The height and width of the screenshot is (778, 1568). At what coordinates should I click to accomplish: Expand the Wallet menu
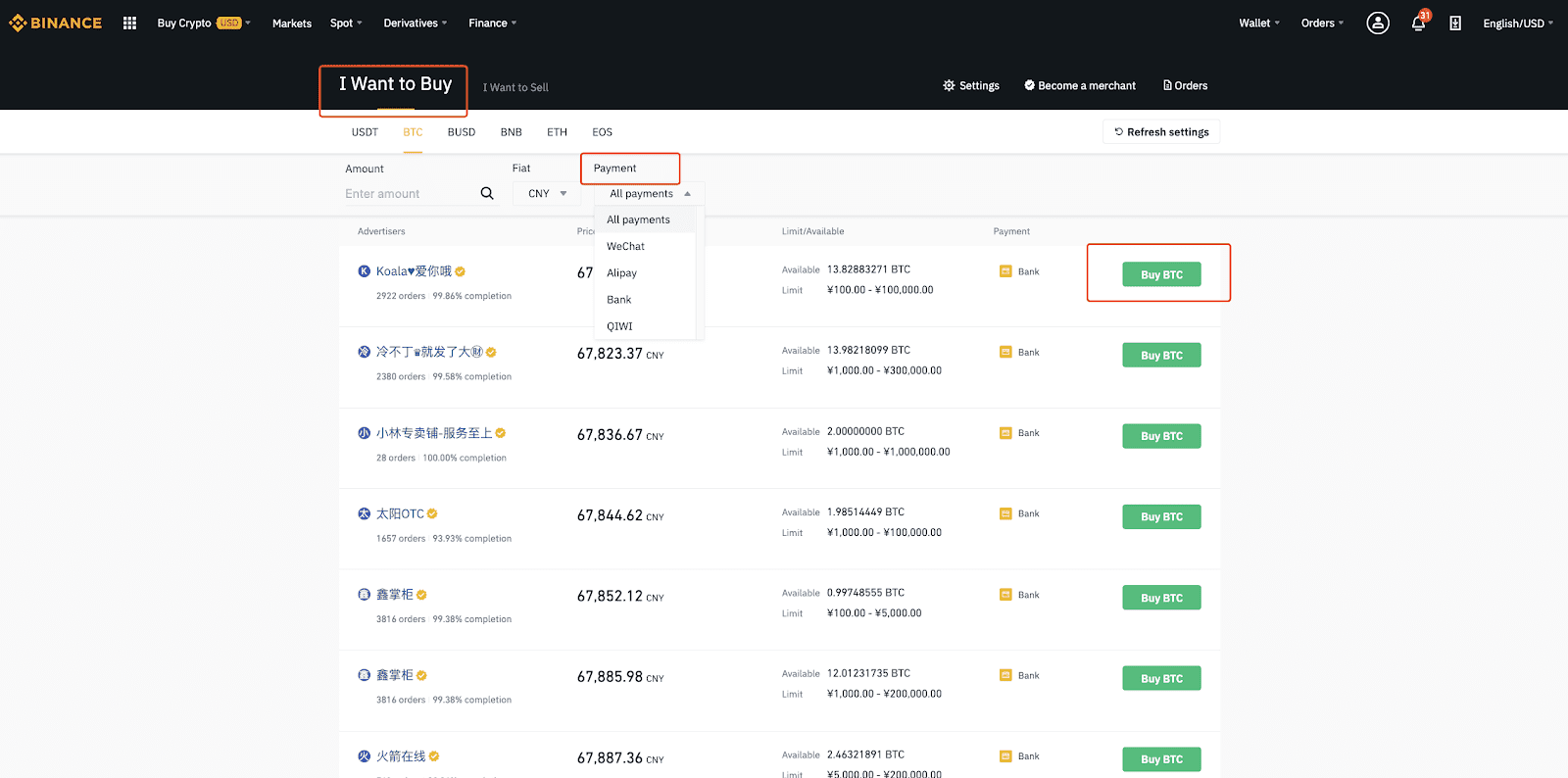(x=1258, y=23)
